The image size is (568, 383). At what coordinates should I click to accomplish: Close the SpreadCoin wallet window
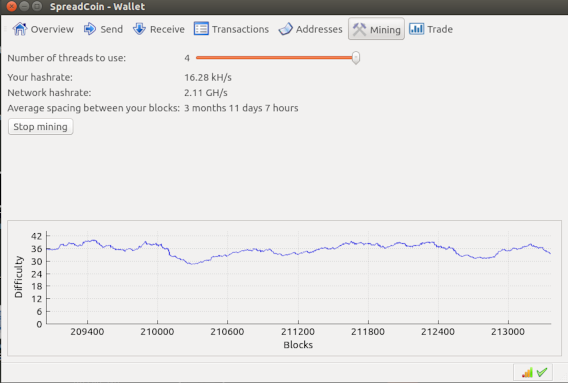(x=12, y=6)
